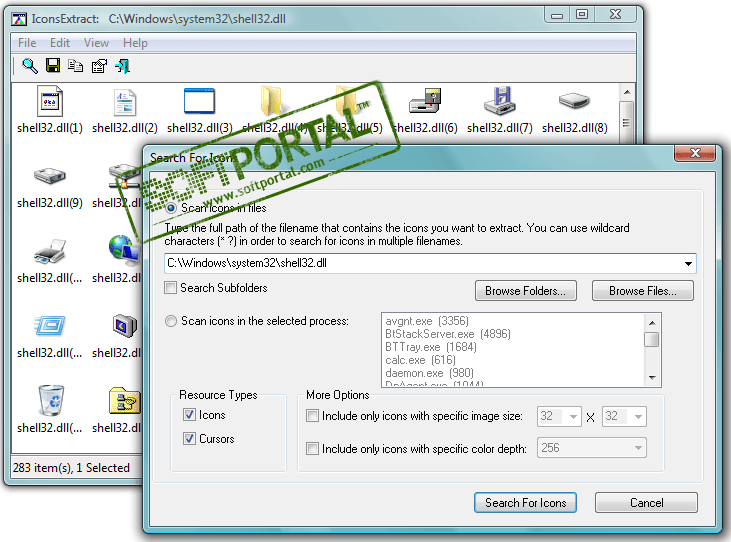The image size is (731, 542).
Task: Open the View menu
Action: point(96,43)
